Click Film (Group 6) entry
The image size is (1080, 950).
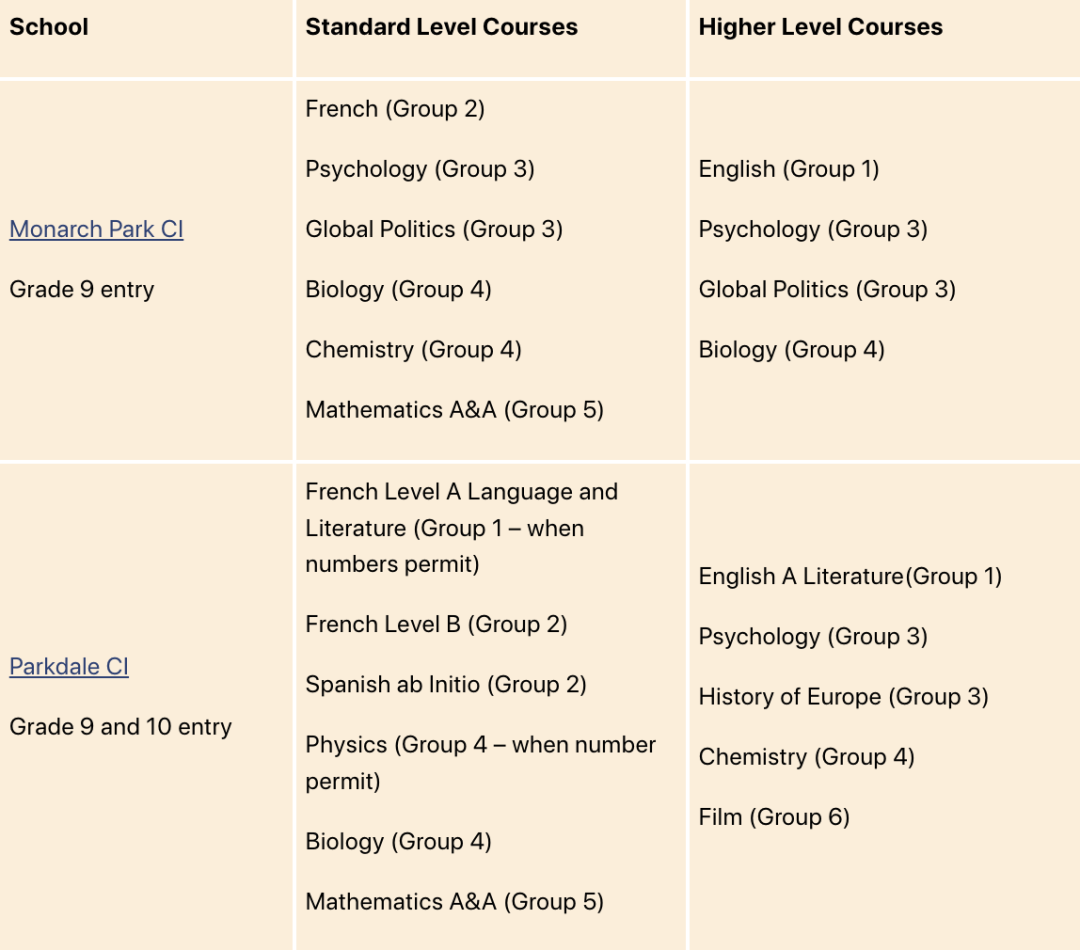[774, 817]
